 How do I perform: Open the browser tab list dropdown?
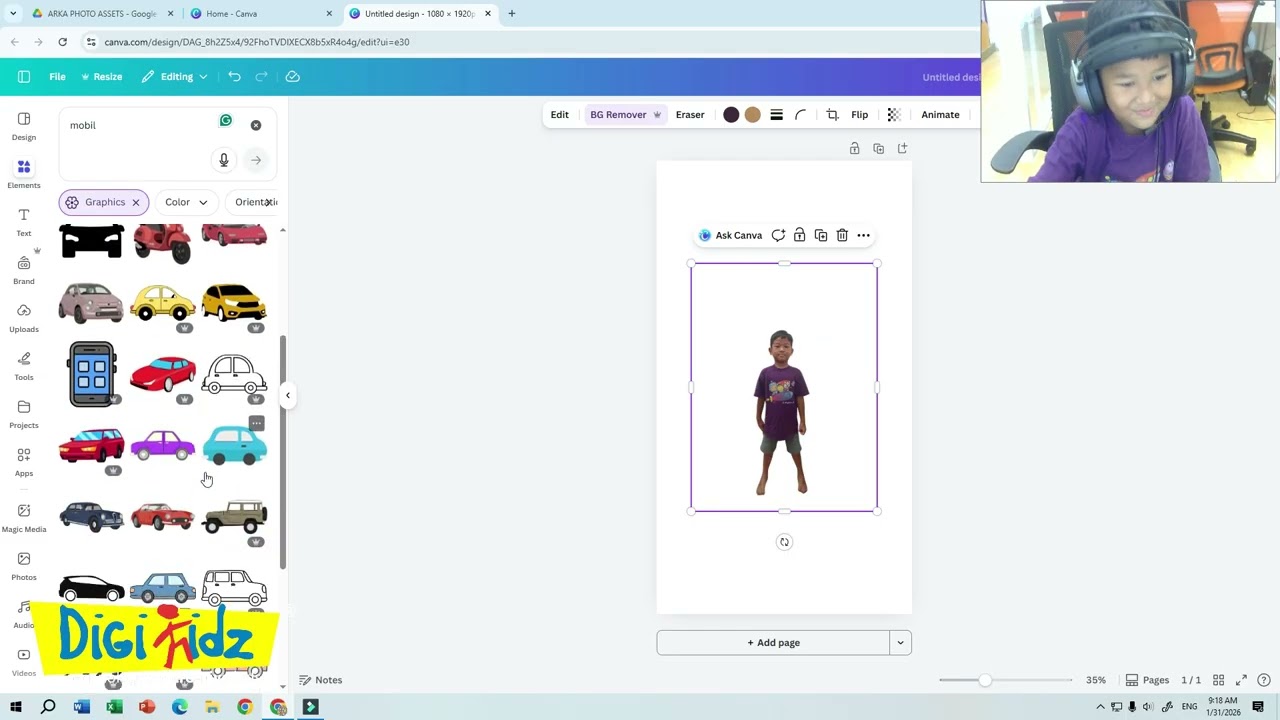point(13,14)
